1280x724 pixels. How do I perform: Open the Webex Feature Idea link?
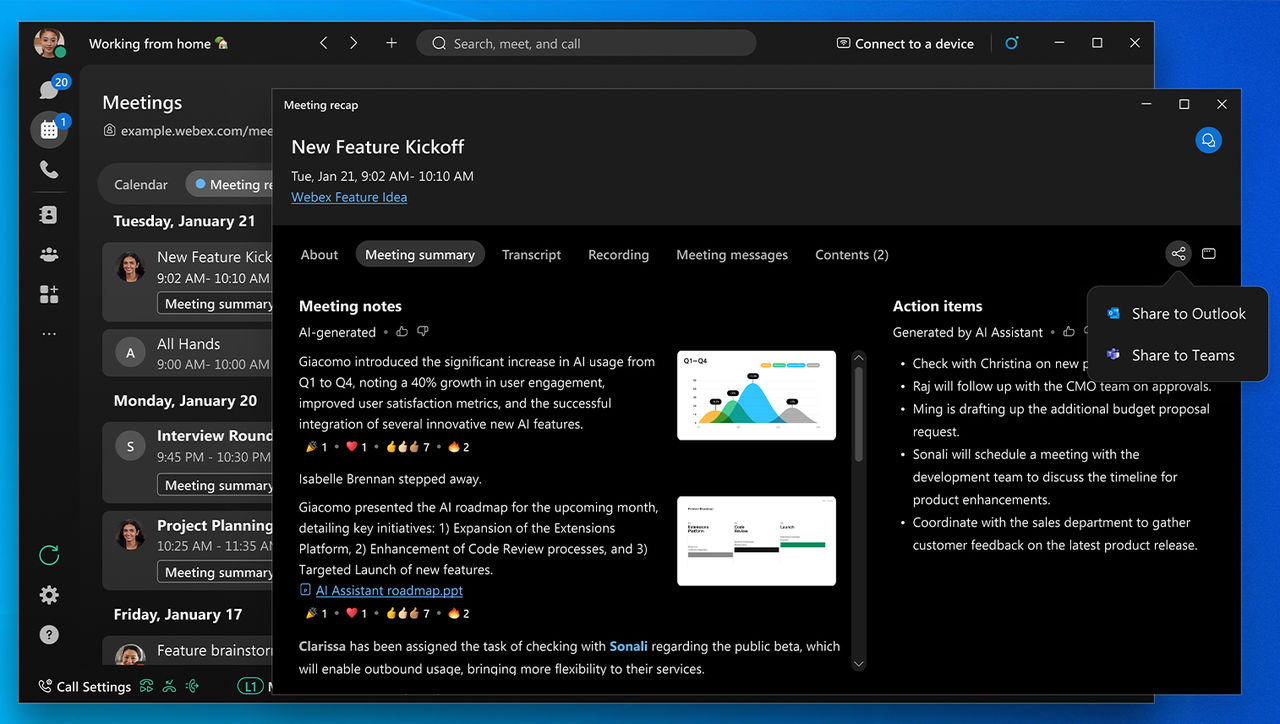[x=349, y=197]
